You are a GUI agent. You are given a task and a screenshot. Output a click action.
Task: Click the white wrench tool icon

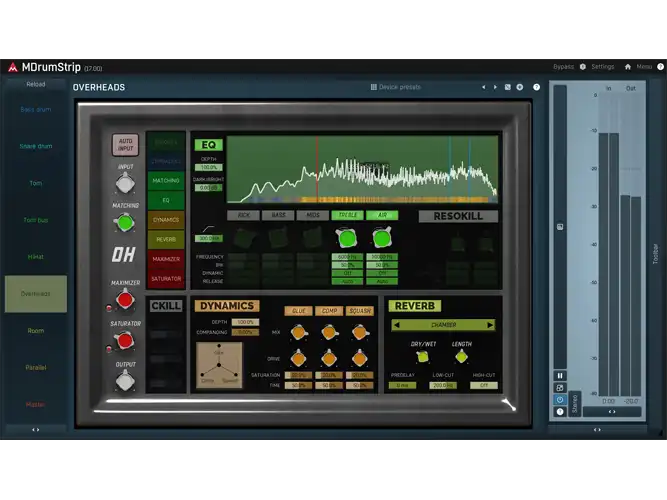(x=509, y=405)
